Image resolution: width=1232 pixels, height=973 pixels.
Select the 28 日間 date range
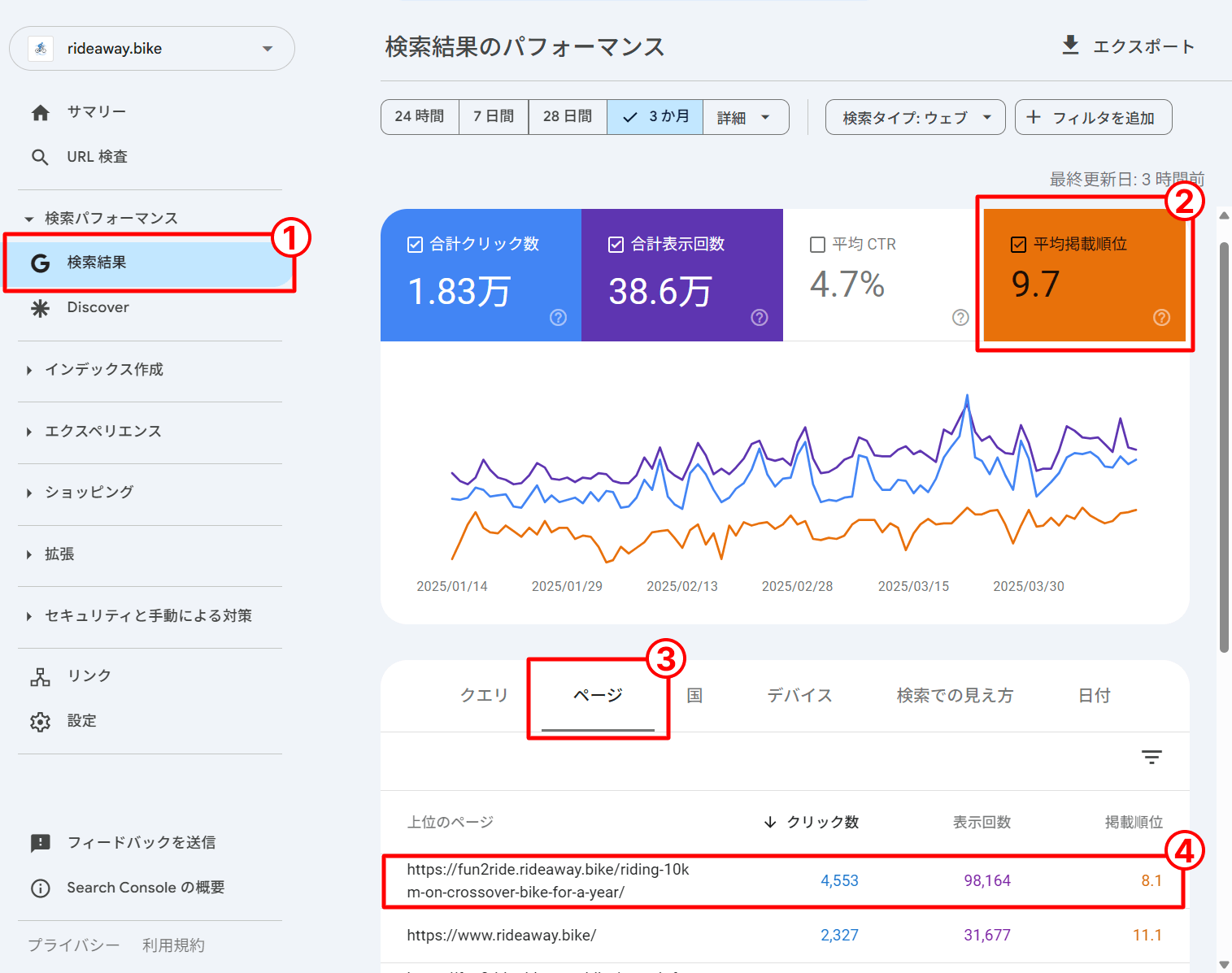pyautogui.click(x=568, y=117)
